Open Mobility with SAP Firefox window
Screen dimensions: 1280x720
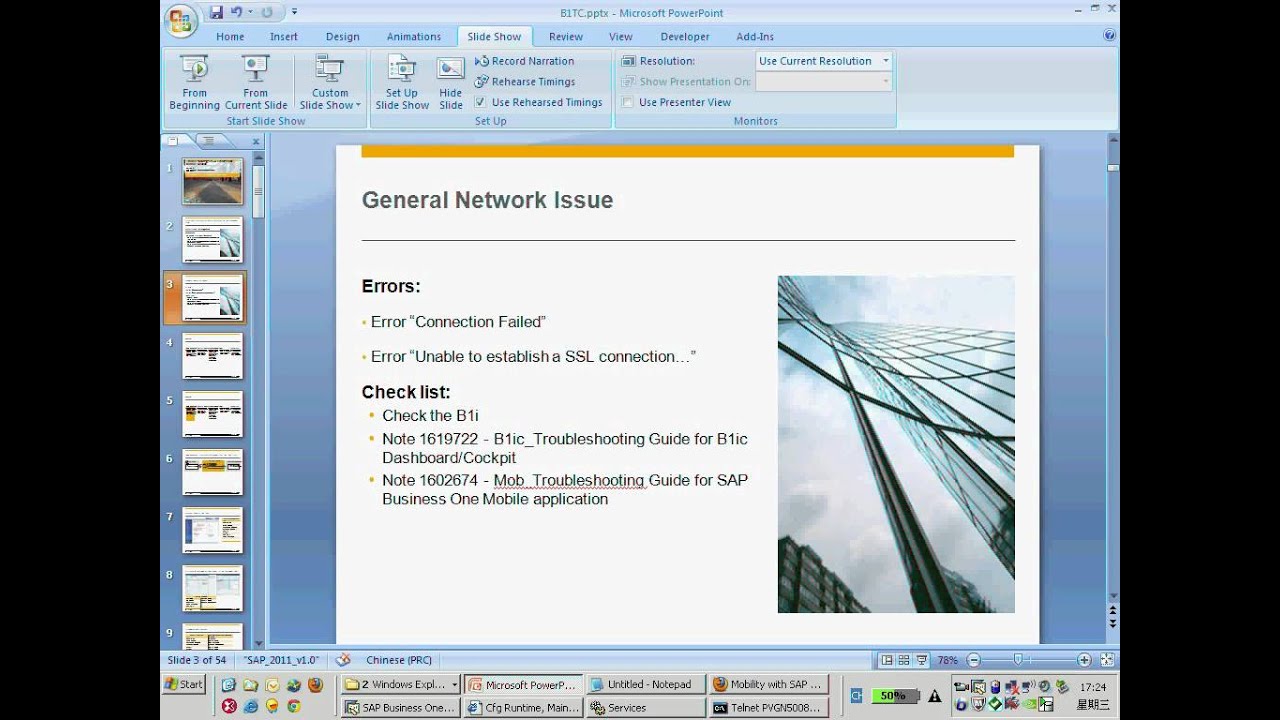[x=768, y=684]
